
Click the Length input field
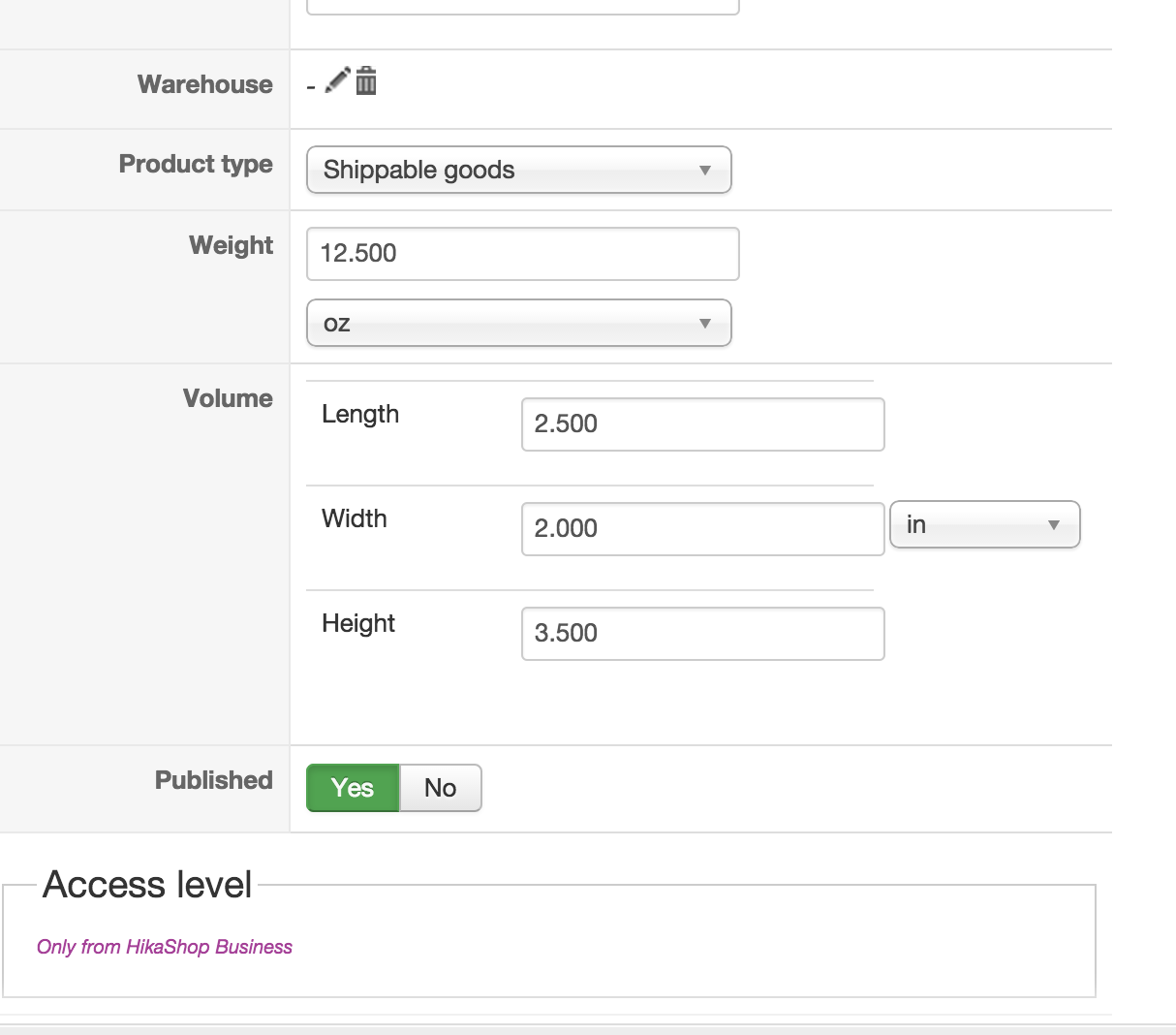[702, 424]
